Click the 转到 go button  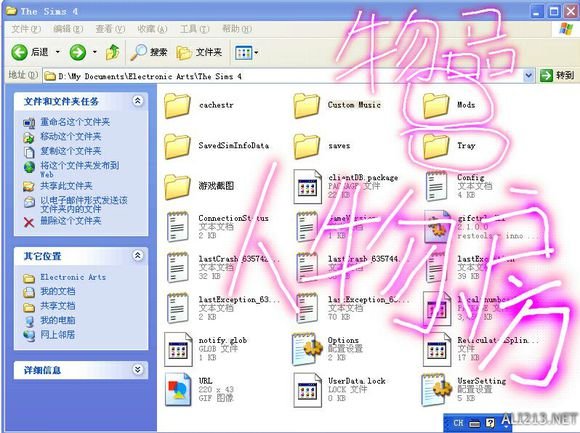[557, 75]
